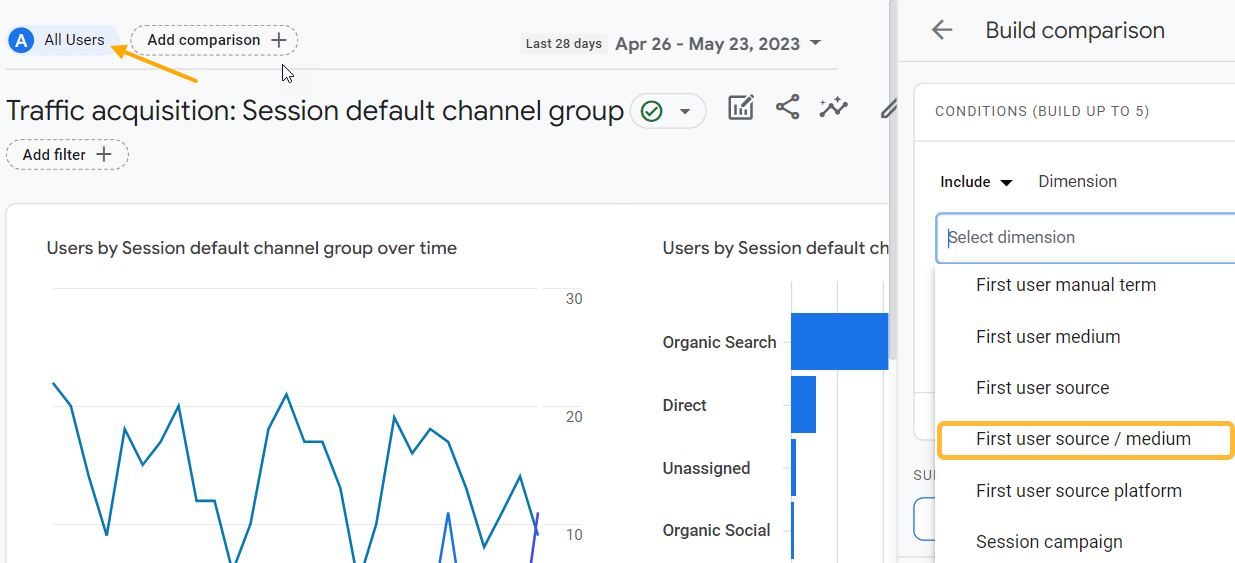Viewport: 1235px width, 563px height.
Task: Click the share report icon
Action: [787, 108]
